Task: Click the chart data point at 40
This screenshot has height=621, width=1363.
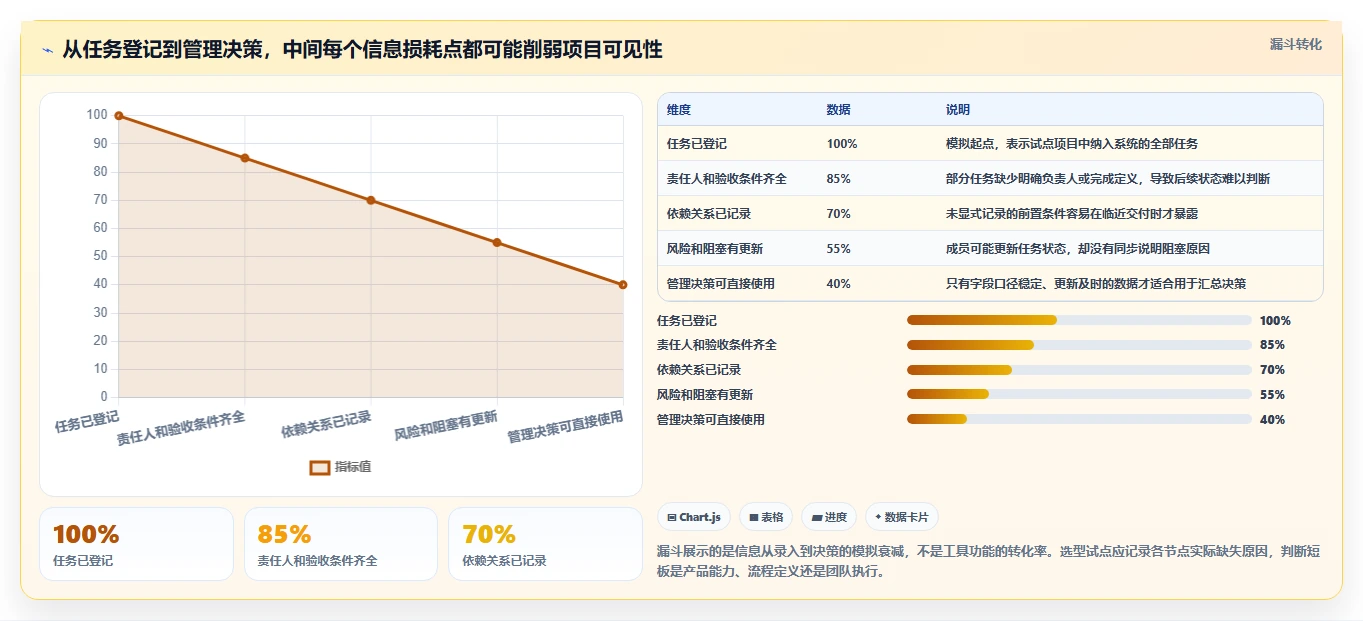Action: click(x=623, y=285)
